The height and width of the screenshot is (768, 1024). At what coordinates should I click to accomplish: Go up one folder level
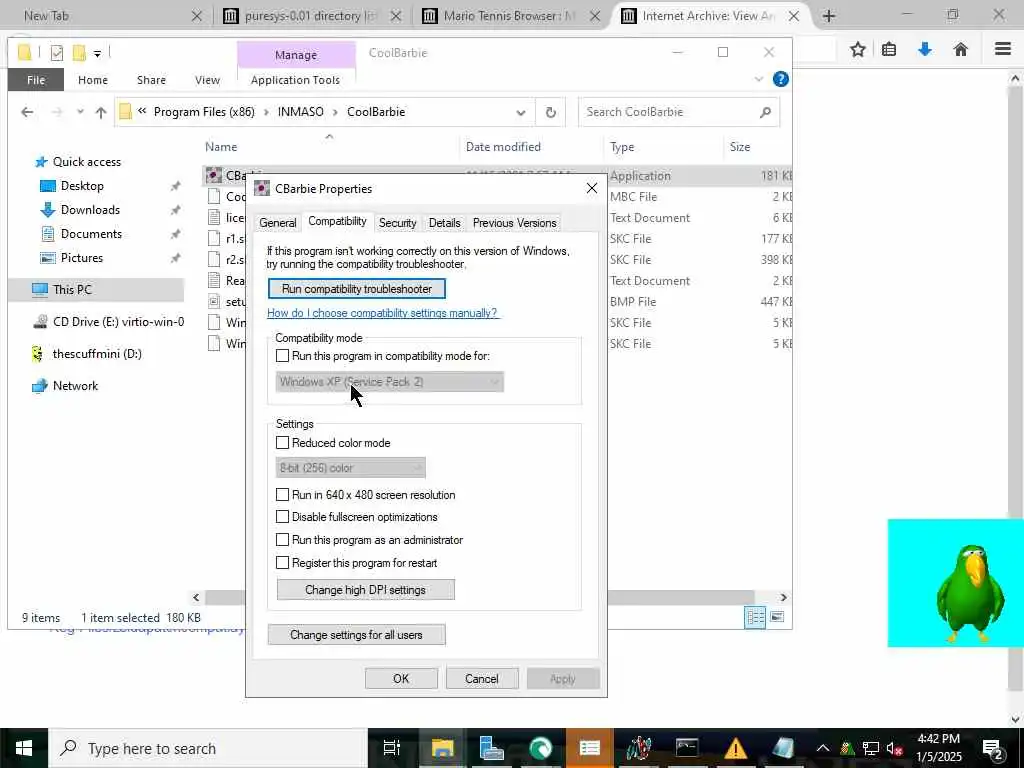101,112
